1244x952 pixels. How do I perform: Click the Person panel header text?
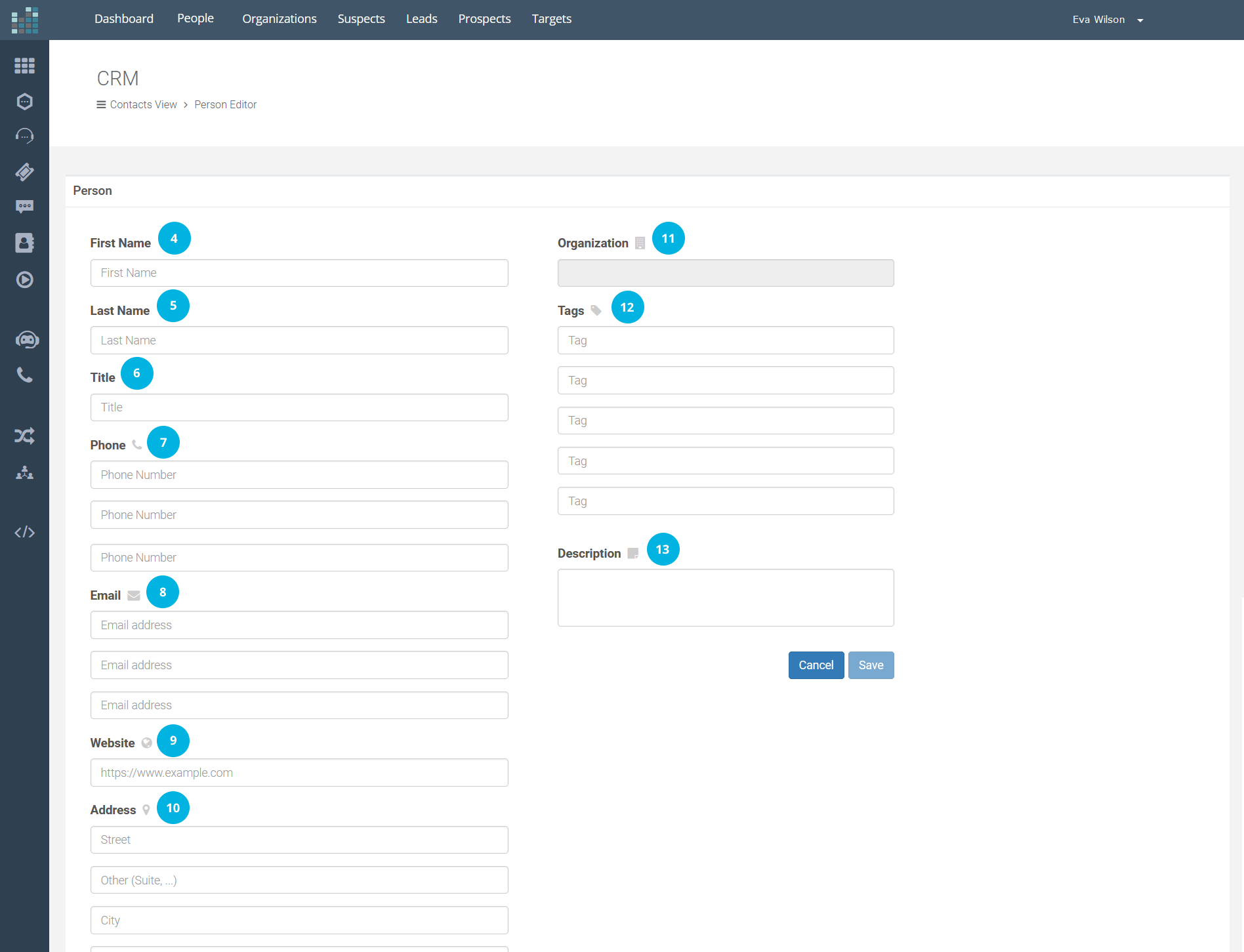point(93,191)
